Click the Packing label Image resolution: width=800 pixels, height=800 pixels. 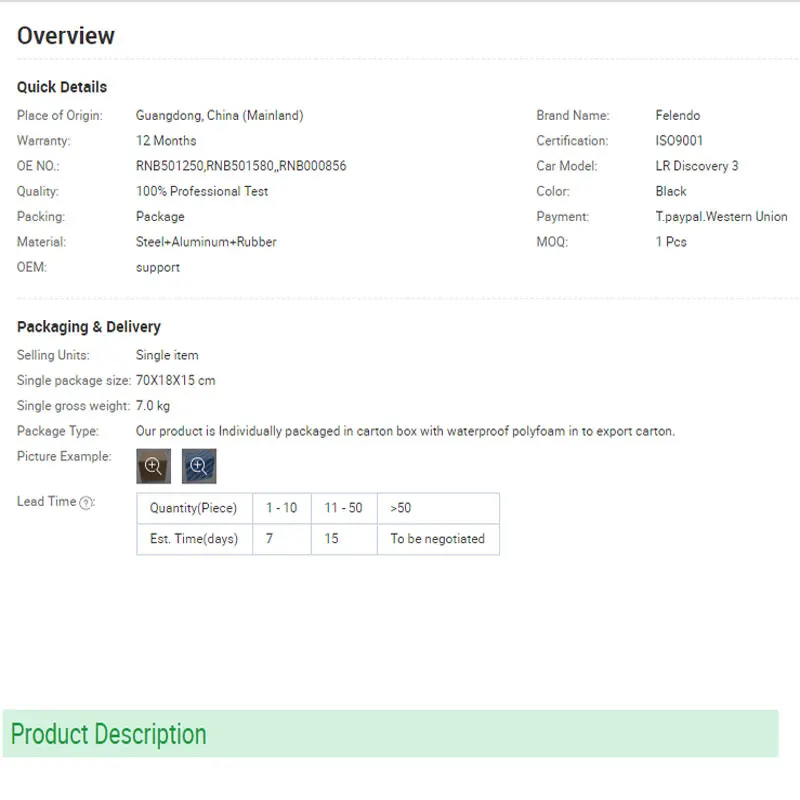(x=41, y=217)
